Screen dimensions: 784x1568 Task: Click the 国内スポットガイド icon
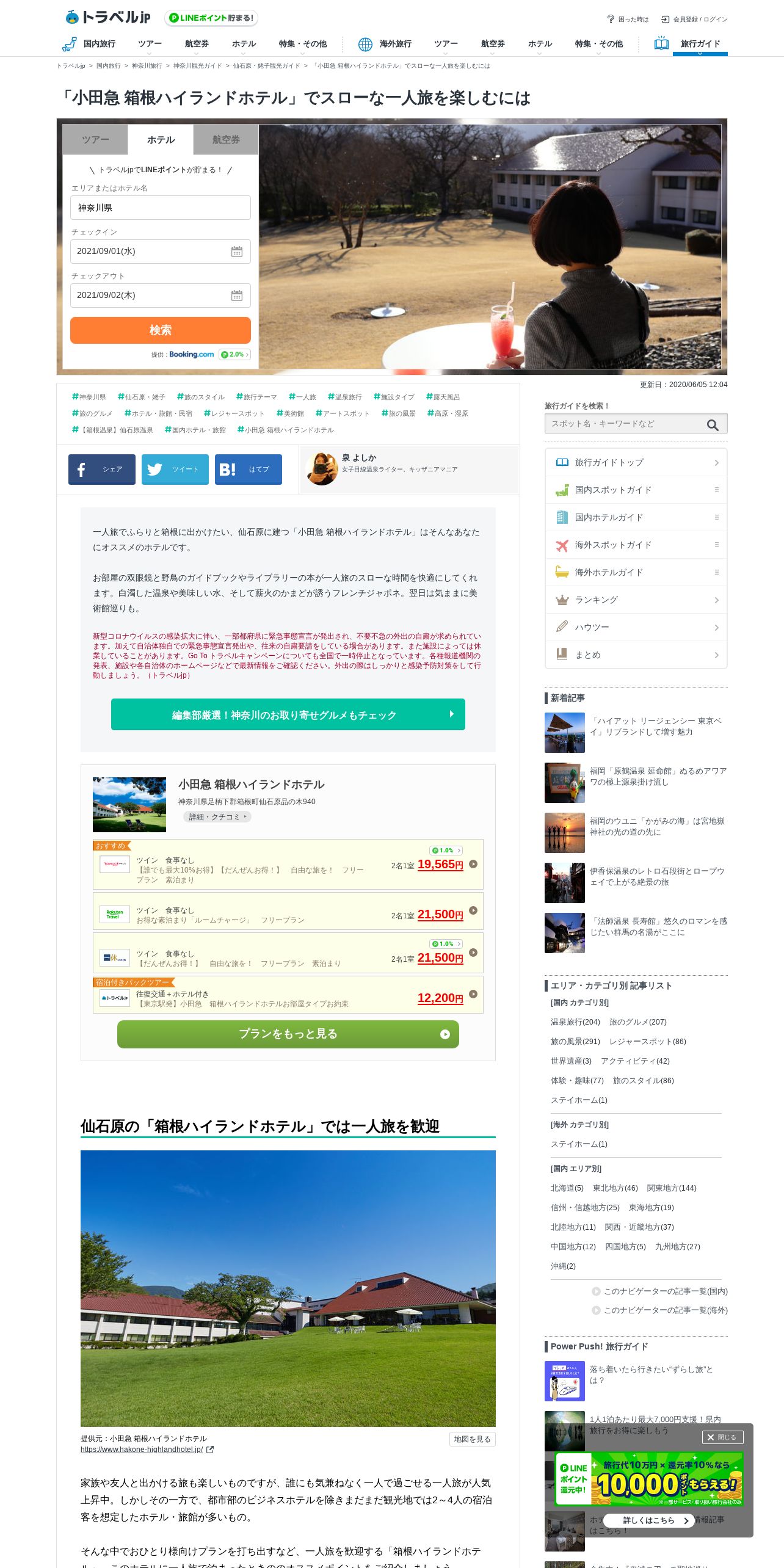point(562,490)
